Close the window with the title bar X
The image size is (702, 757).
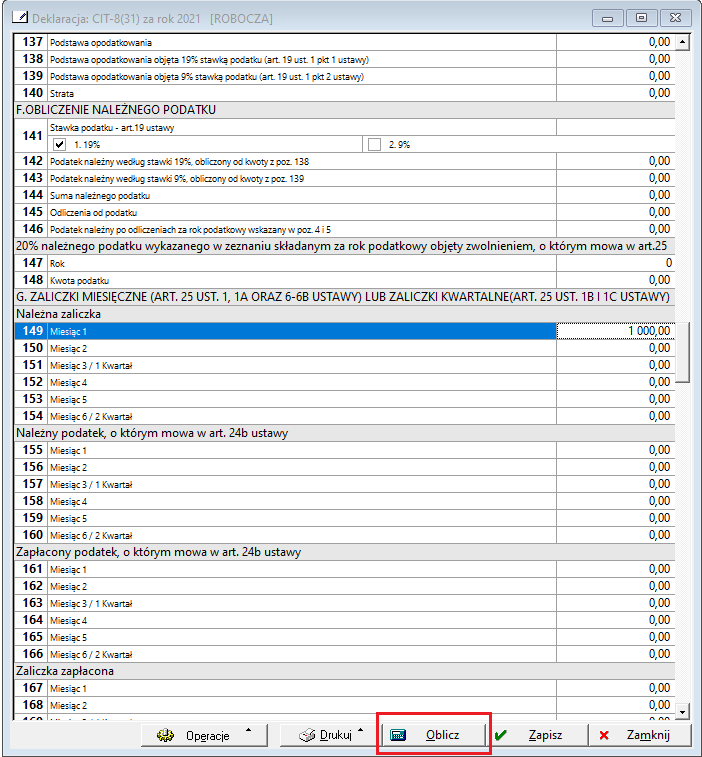pyautogui.click(x=675, y=18)
